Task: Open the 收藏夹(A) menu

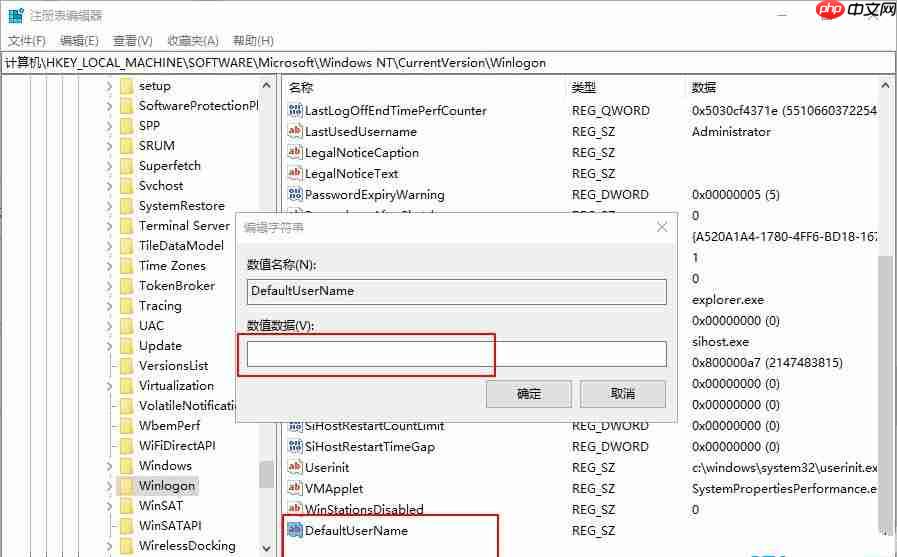Action: tap(193, 41)
